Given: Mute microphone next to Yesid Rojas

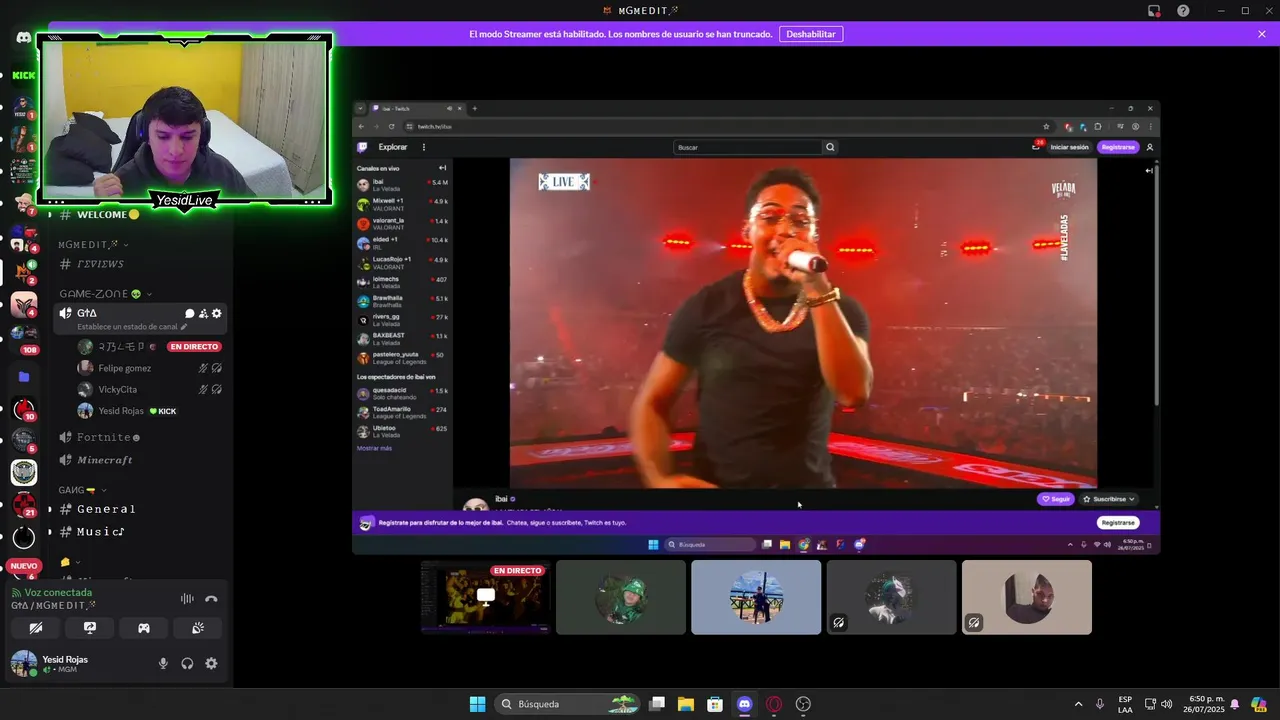Looking at the screenshot, I should click(163, 663).
